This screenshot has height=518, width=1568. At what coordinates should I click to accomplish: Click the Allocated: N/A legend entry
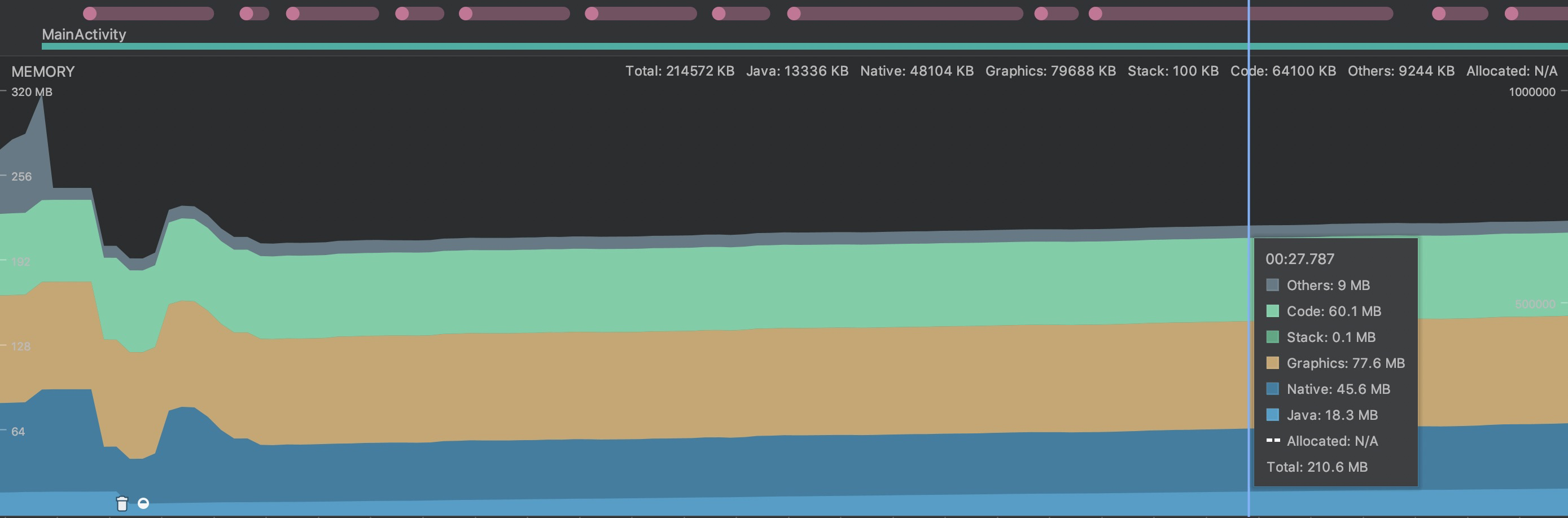(1512, 71)
